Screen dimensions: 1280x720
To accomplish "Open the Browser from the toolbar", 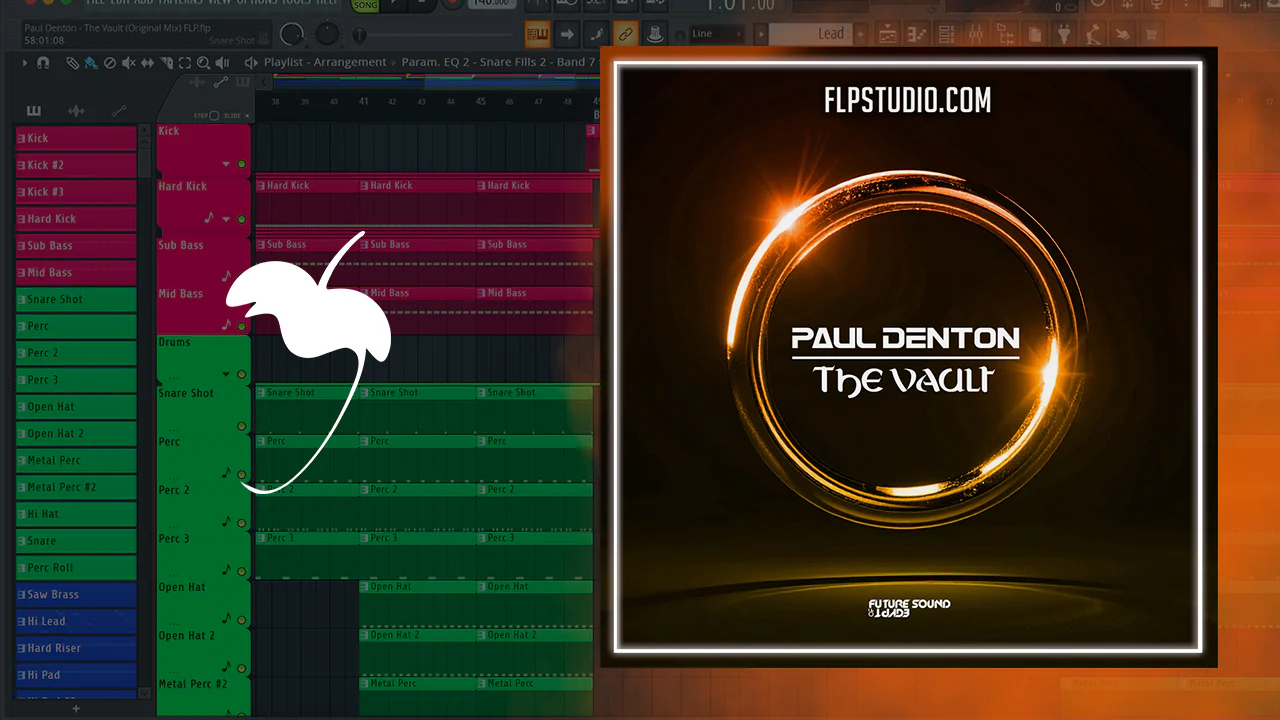I will (1007, 35).
